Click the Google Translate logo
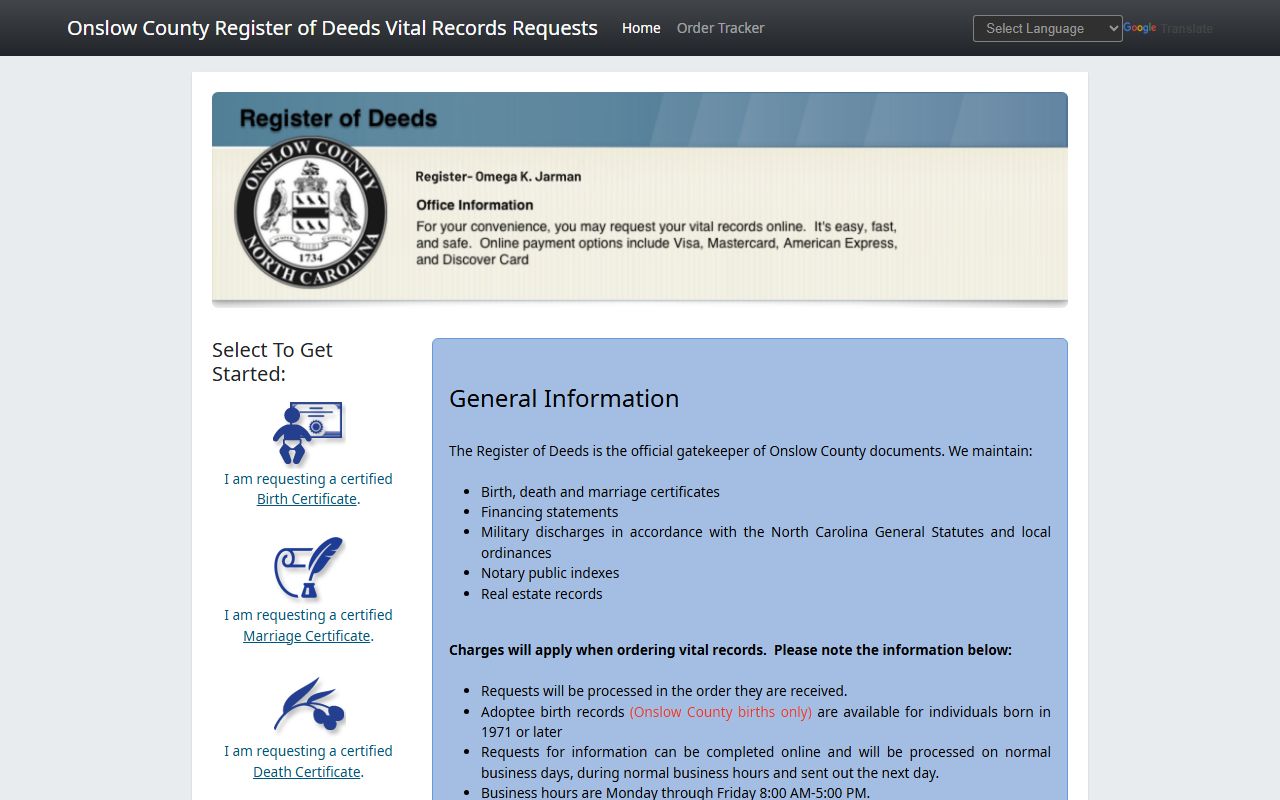 pos(1140,28)
